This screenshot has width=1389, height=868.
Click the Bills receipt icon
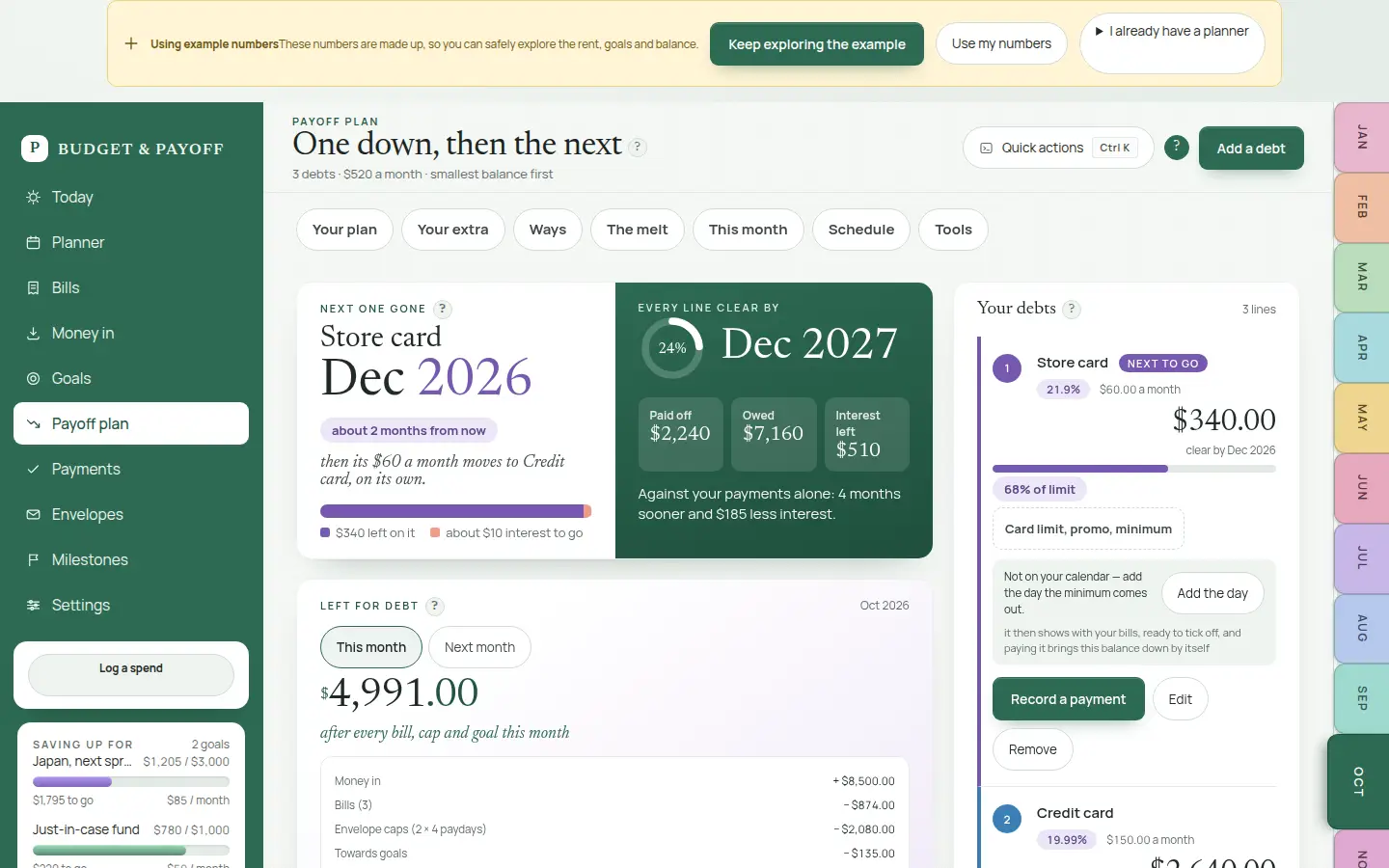pyautogui.click(x=33, y=287)
